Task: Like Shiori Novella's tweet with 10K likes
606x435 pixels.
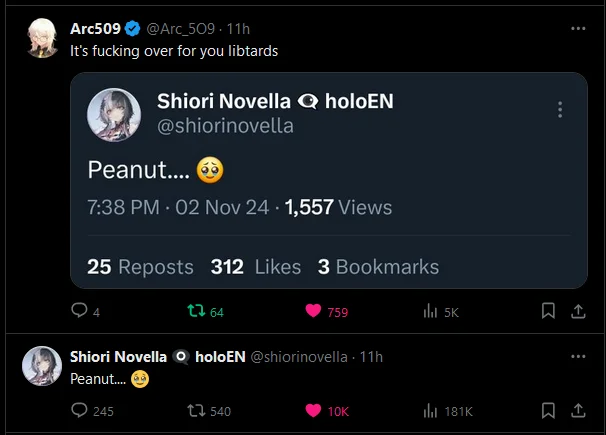Action: 312,410
